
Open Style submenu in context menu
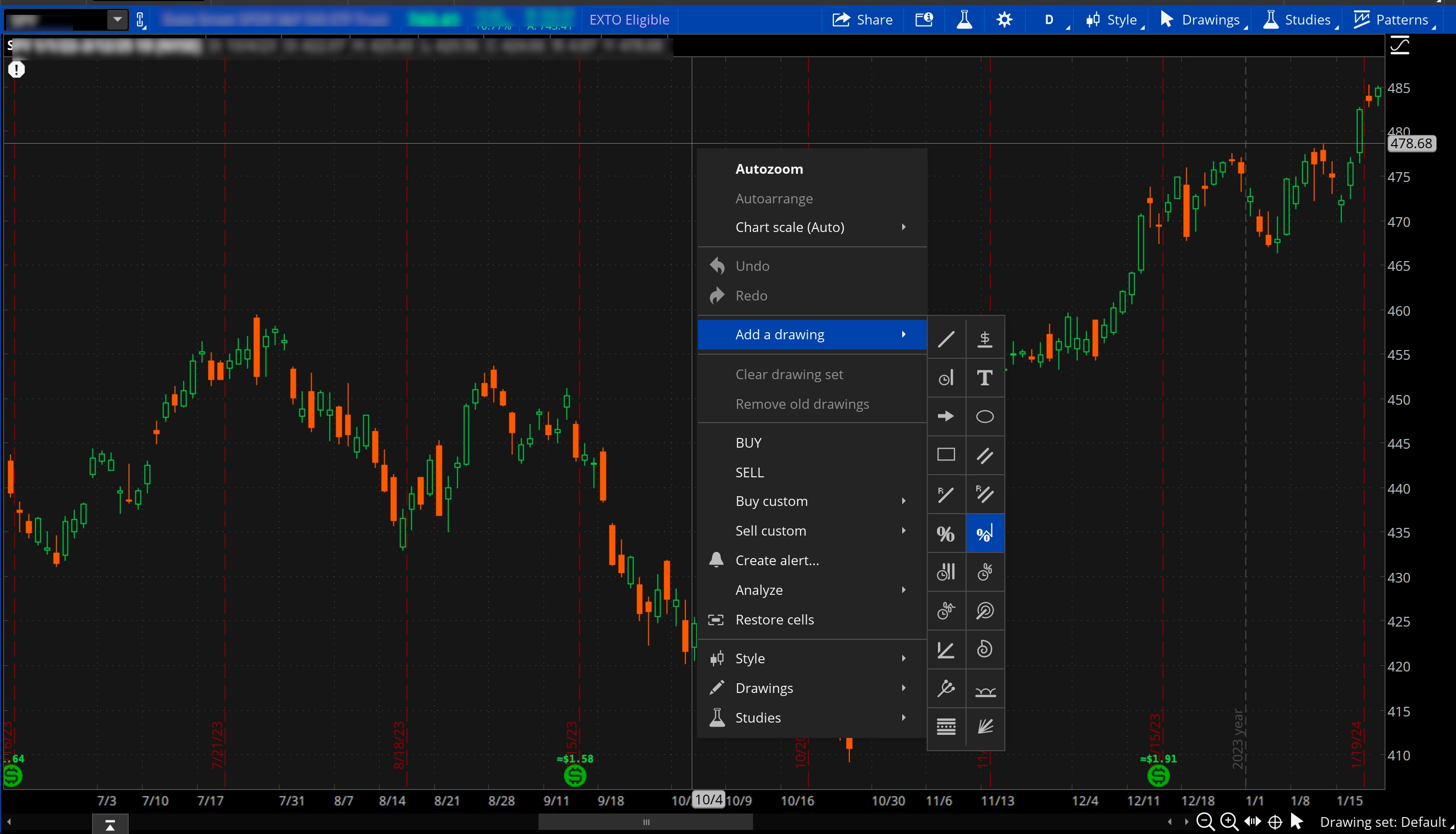coord(812,659)
